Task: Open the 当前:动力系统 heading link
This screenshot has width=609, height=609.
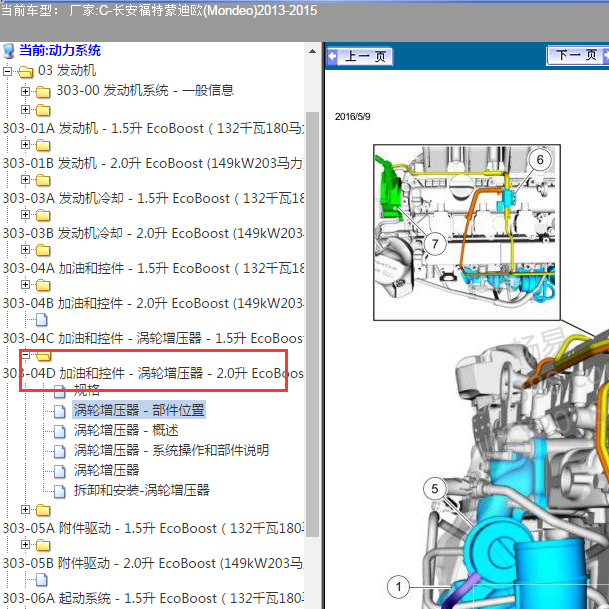Action: pyautogui.click(x=60, y=50)
